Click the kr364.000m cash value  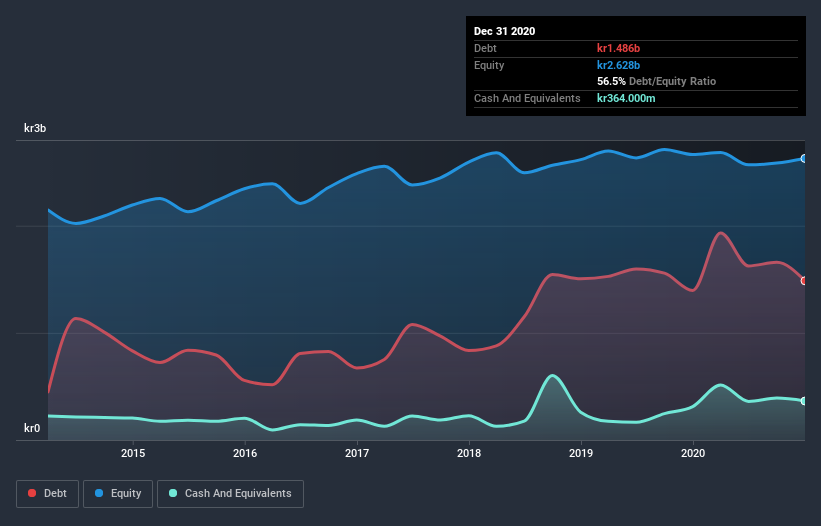[x=626, y=98]
